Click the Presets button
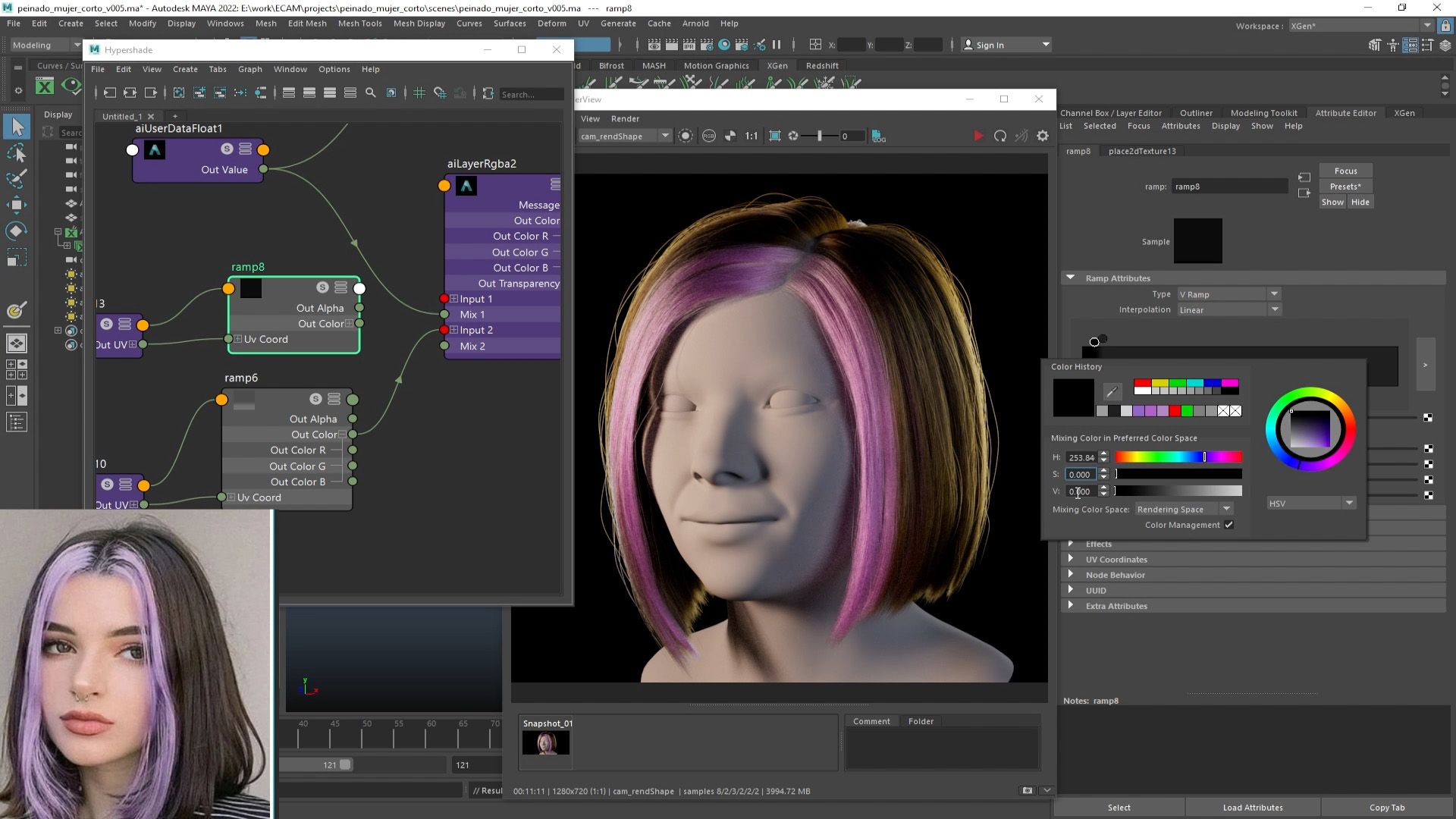1456x819 pixels. click(x=1345, y=187)
